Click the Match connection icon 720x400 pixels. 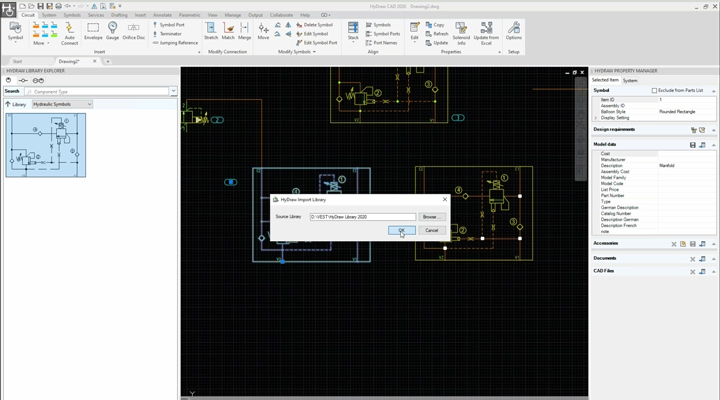(228, 31)
